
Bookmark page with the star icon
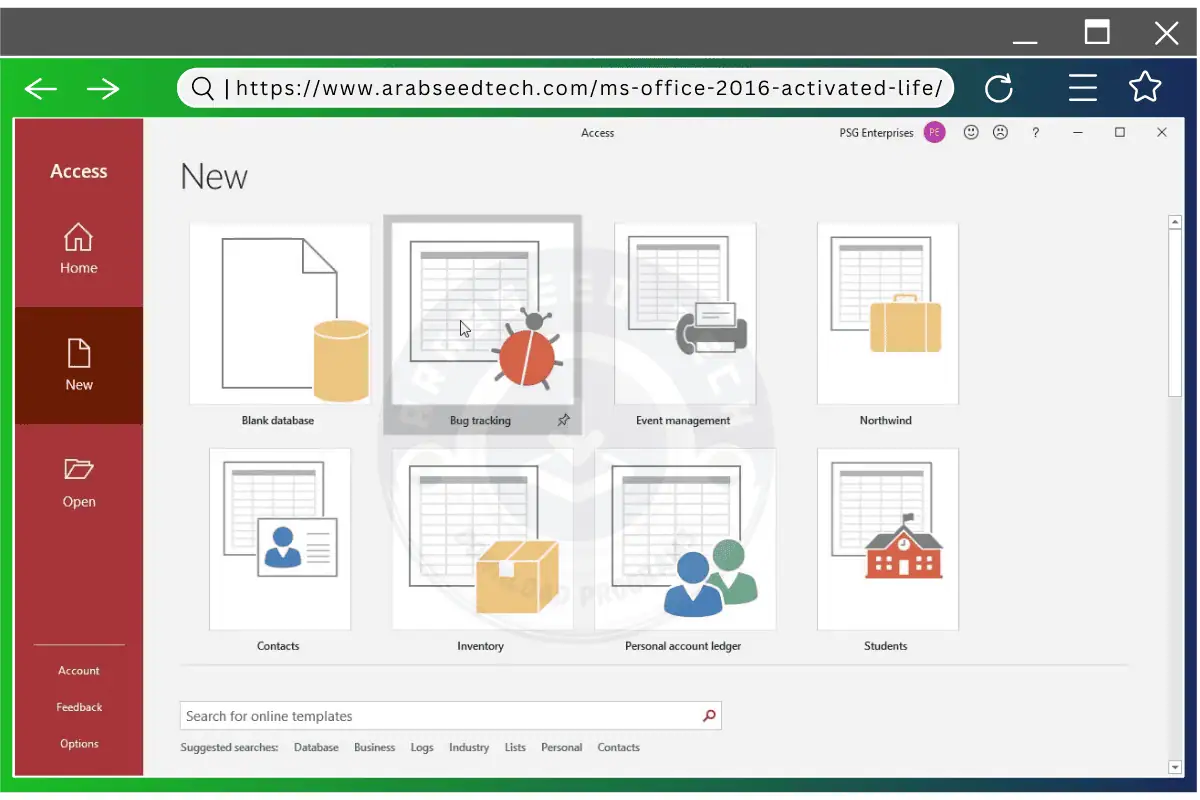1144,88
